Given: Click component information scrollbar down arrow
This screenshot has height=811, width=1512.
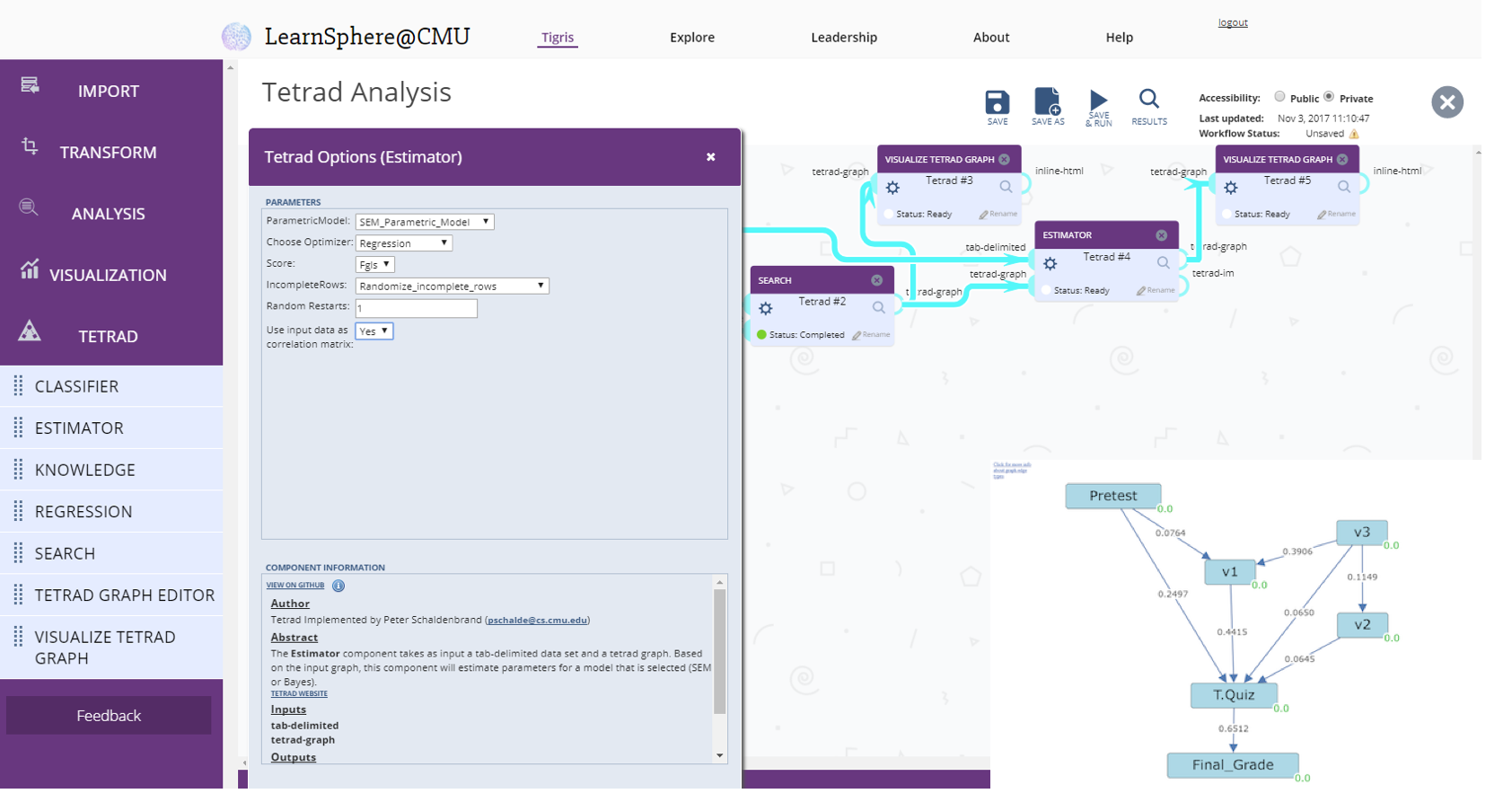Looking at the screenshot, I should [x=719, y=756].
